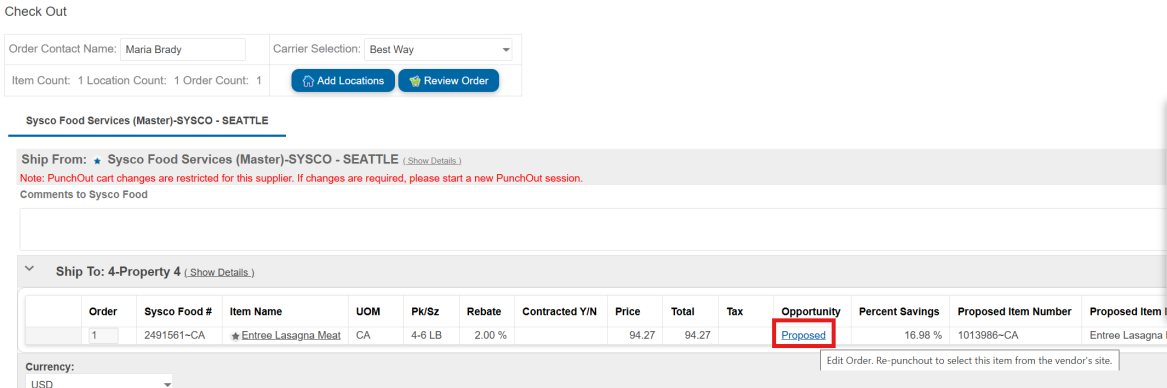Click the star icon beside Entree Lasagna Meat
Image resolution: width=1167 pixels, height=388 pixels.
235,337
